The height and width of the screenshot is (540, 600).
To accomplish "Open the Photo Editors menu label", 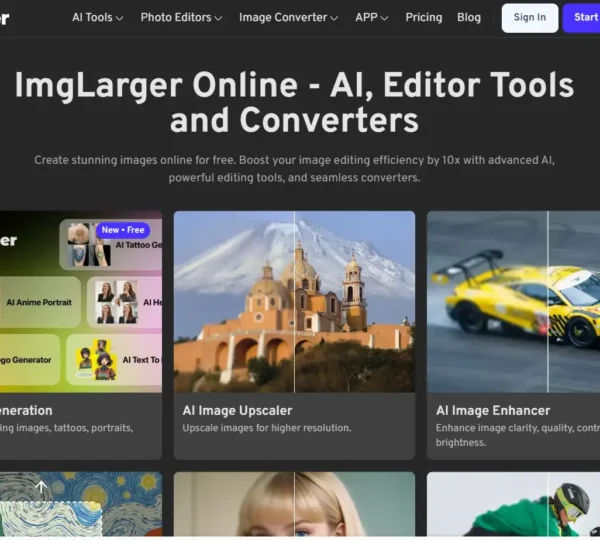I will pos(176,18).
